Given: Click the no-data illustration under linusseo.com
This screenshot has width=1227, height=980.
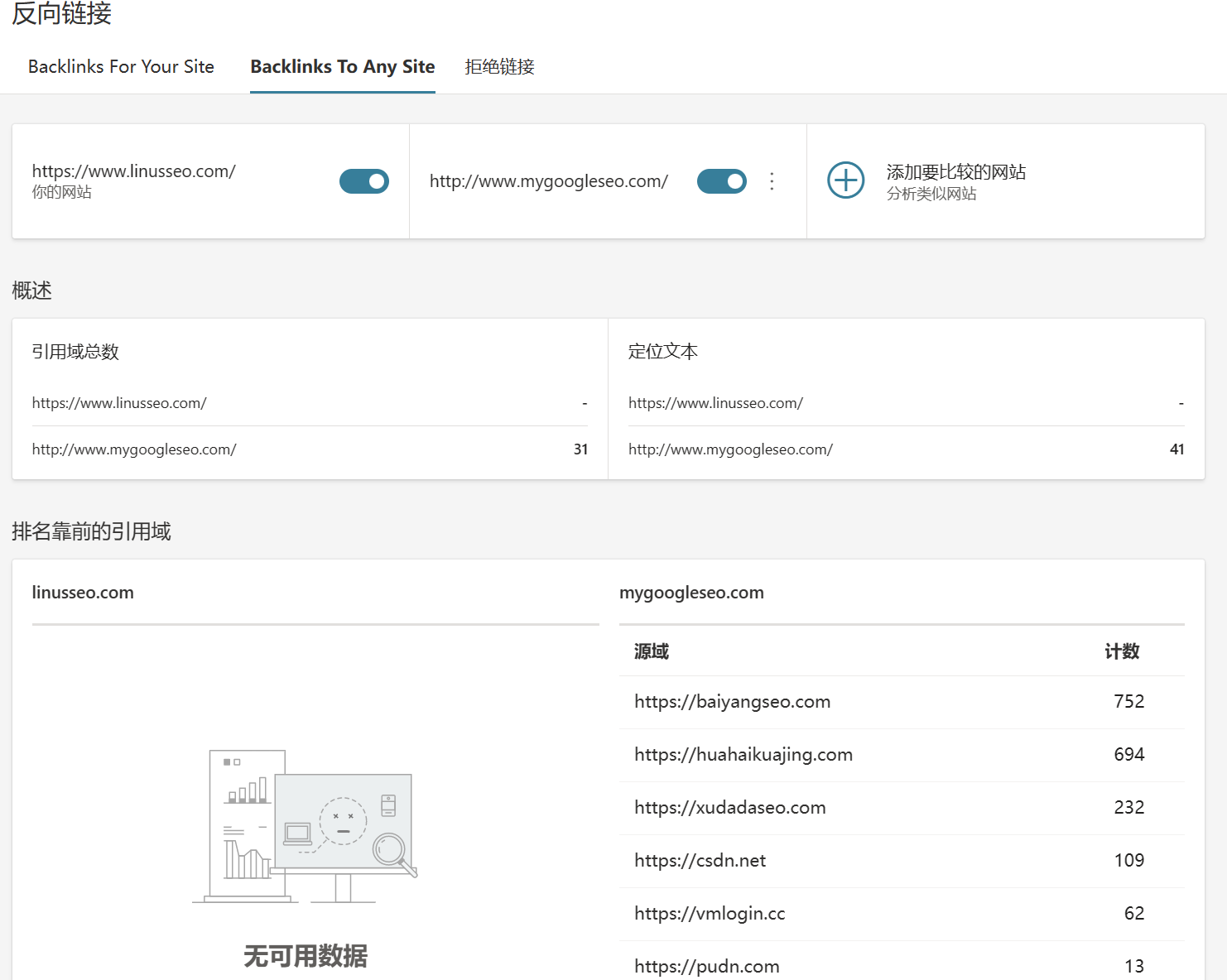Looking at the screenshot, I should (306, 826).
